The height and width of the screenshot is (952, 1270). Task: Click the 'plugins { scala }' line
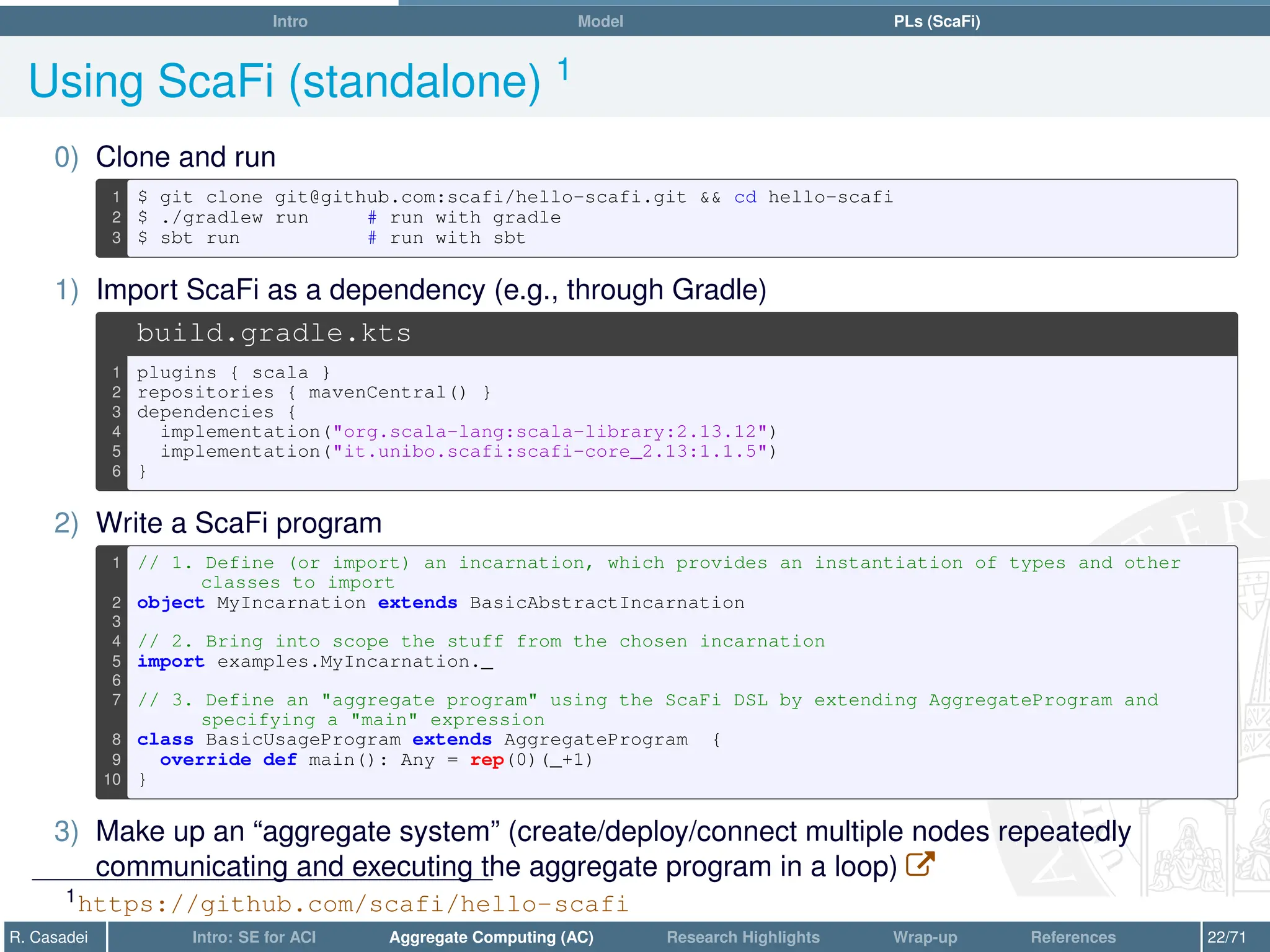[x=233, y=372]
